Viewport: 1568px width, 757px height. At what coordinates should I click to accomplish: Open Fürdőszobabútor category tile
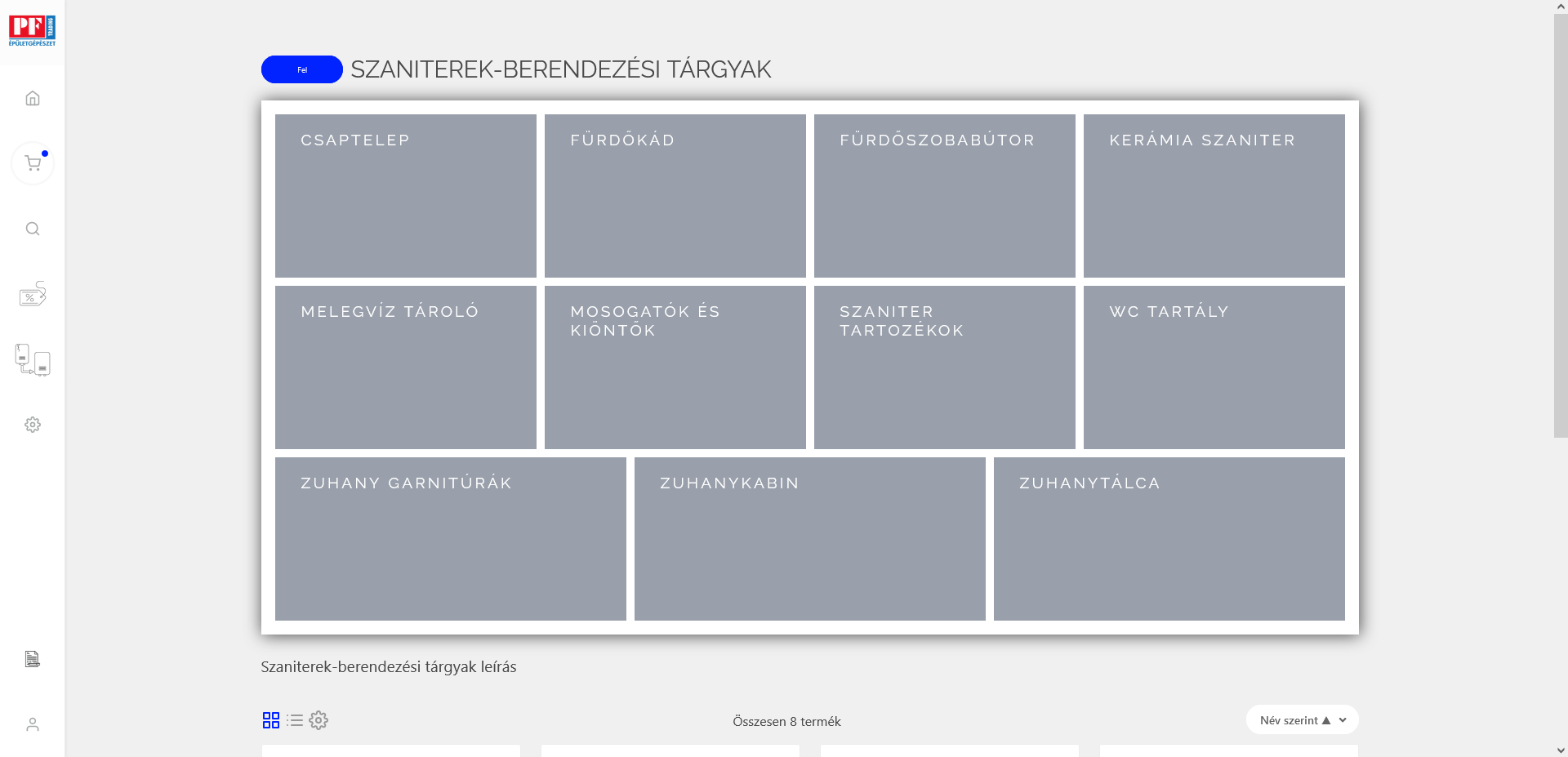click(945, 196)
